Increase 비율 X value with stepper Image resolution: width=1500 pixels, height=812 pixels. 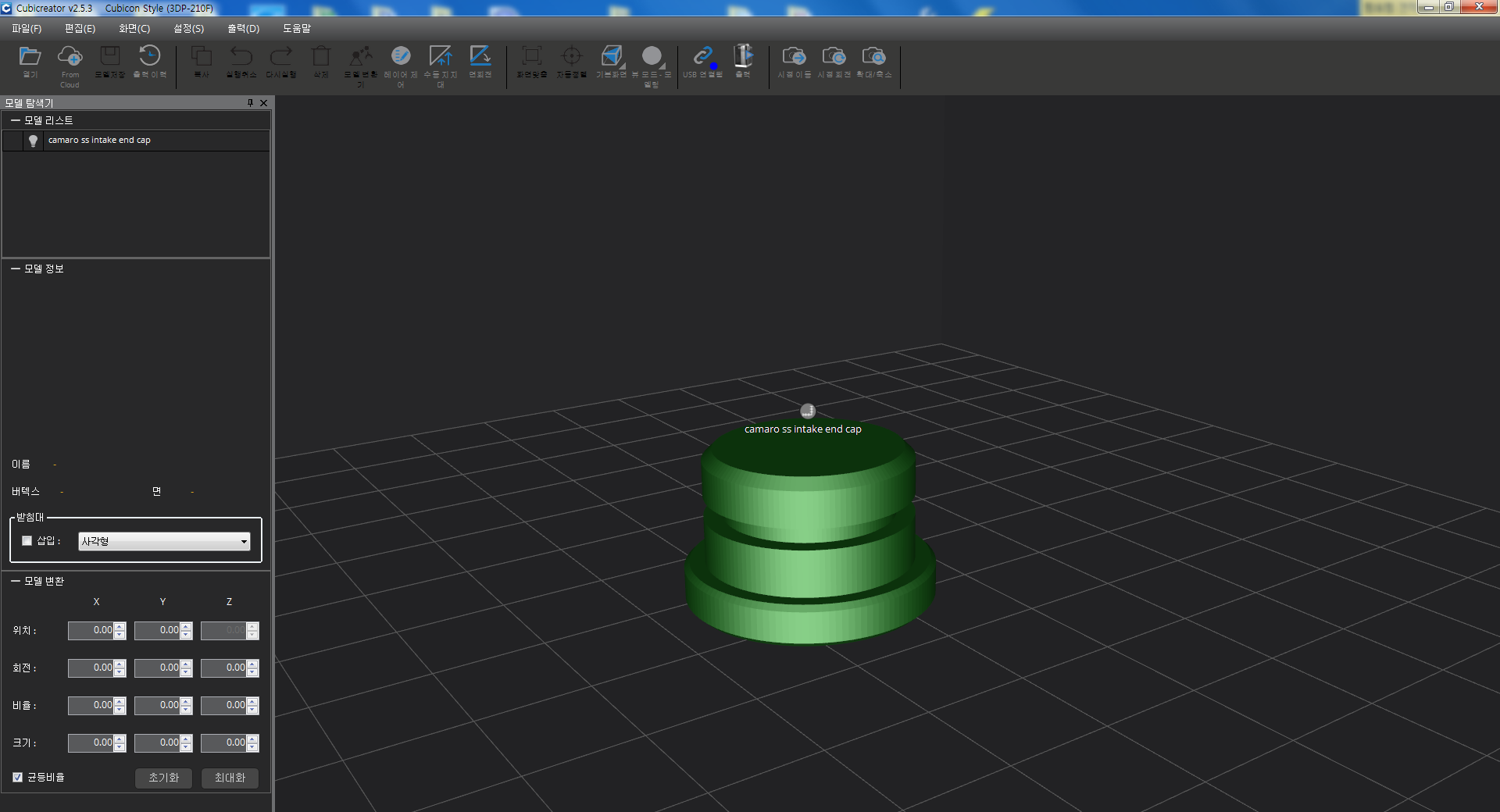[x=120, y=701]
